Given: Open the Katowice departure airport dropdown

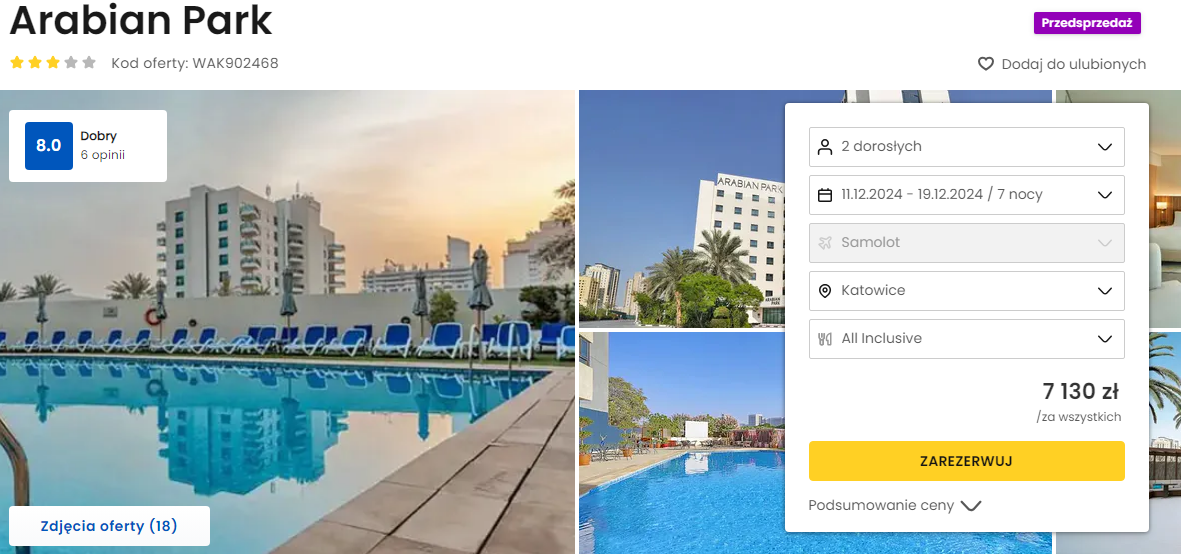Looking at the screenshot, I should click(966, 291).
